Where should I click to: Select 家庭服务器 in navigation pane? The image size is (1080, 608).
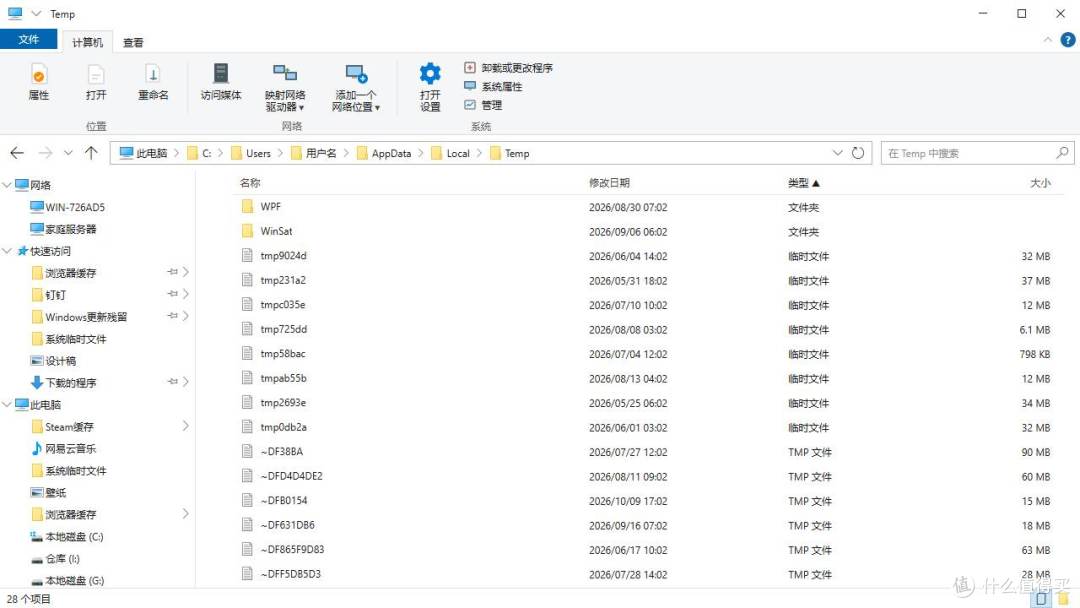(63, 229)
